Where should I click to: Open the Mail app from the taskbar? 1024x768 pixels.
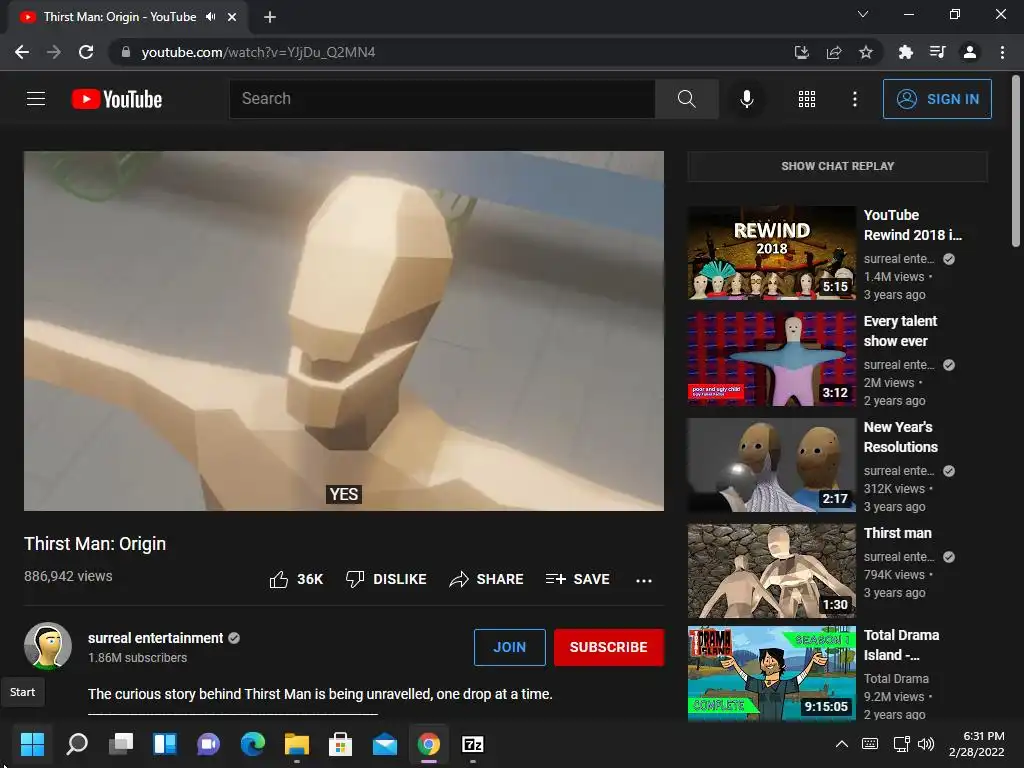tap(385, 744)
